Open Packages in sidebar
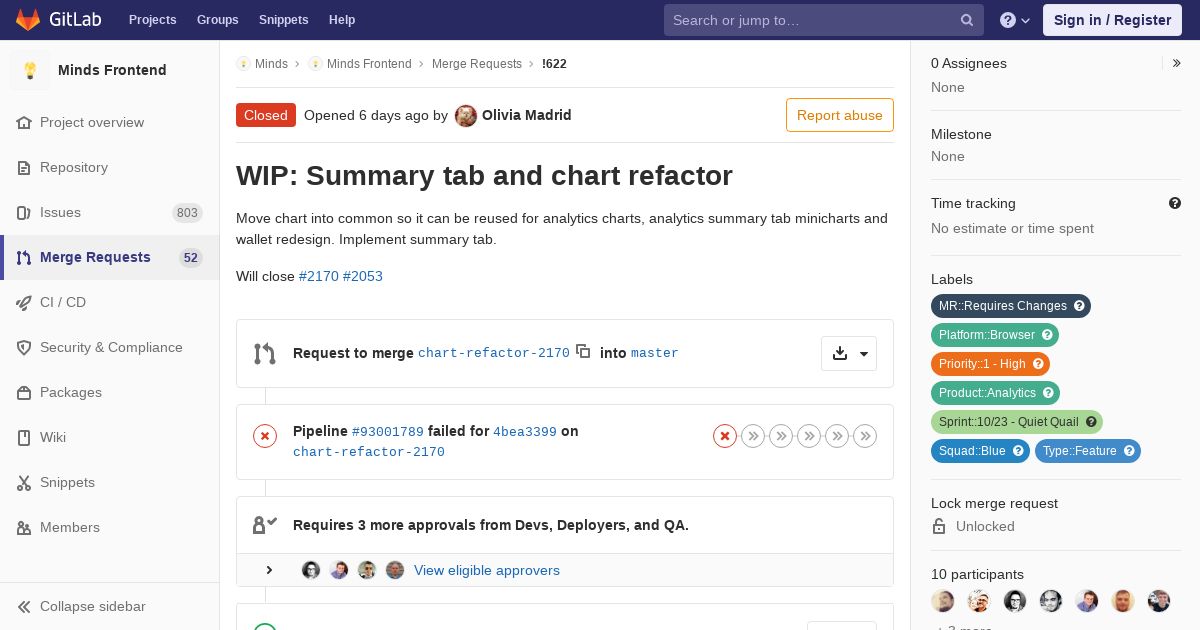The image size is (1200, 630). pos(110,392)
